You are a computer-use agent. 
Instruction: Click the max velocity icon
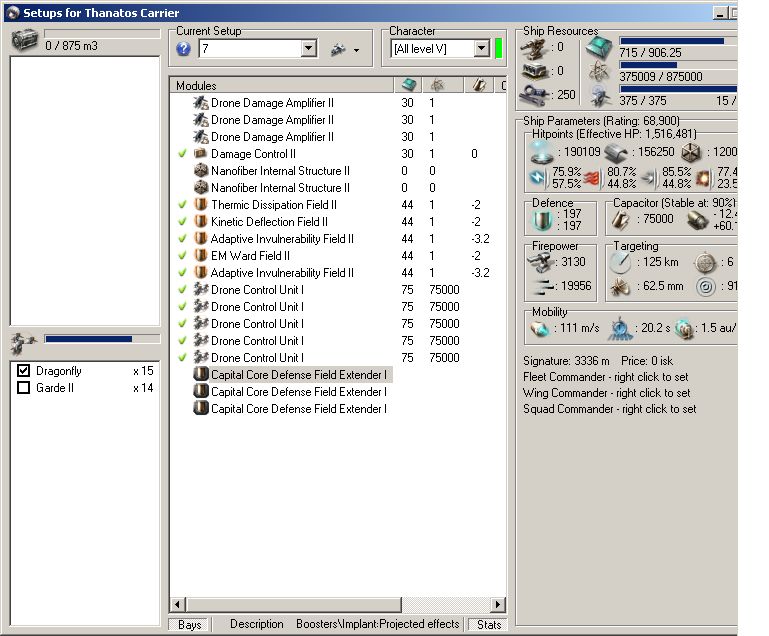point(539,329)
